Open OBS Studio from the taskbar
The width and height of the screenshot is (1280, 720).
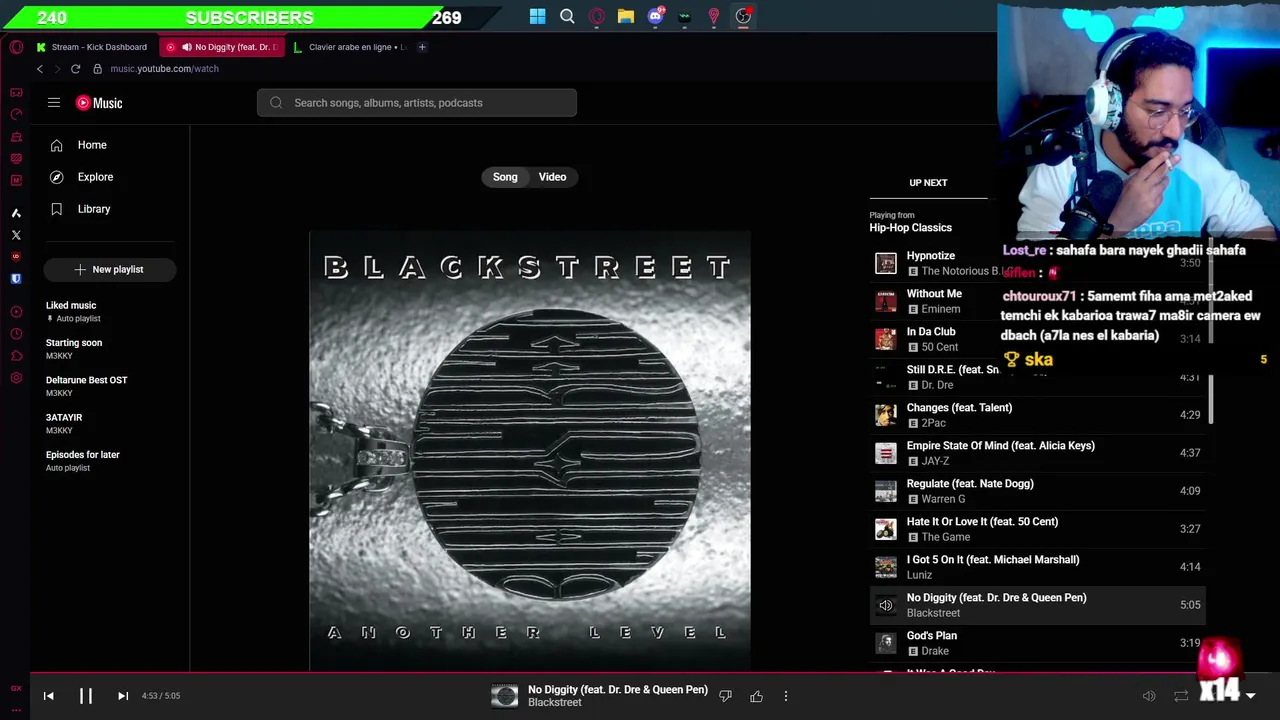[x=743, y=16]
